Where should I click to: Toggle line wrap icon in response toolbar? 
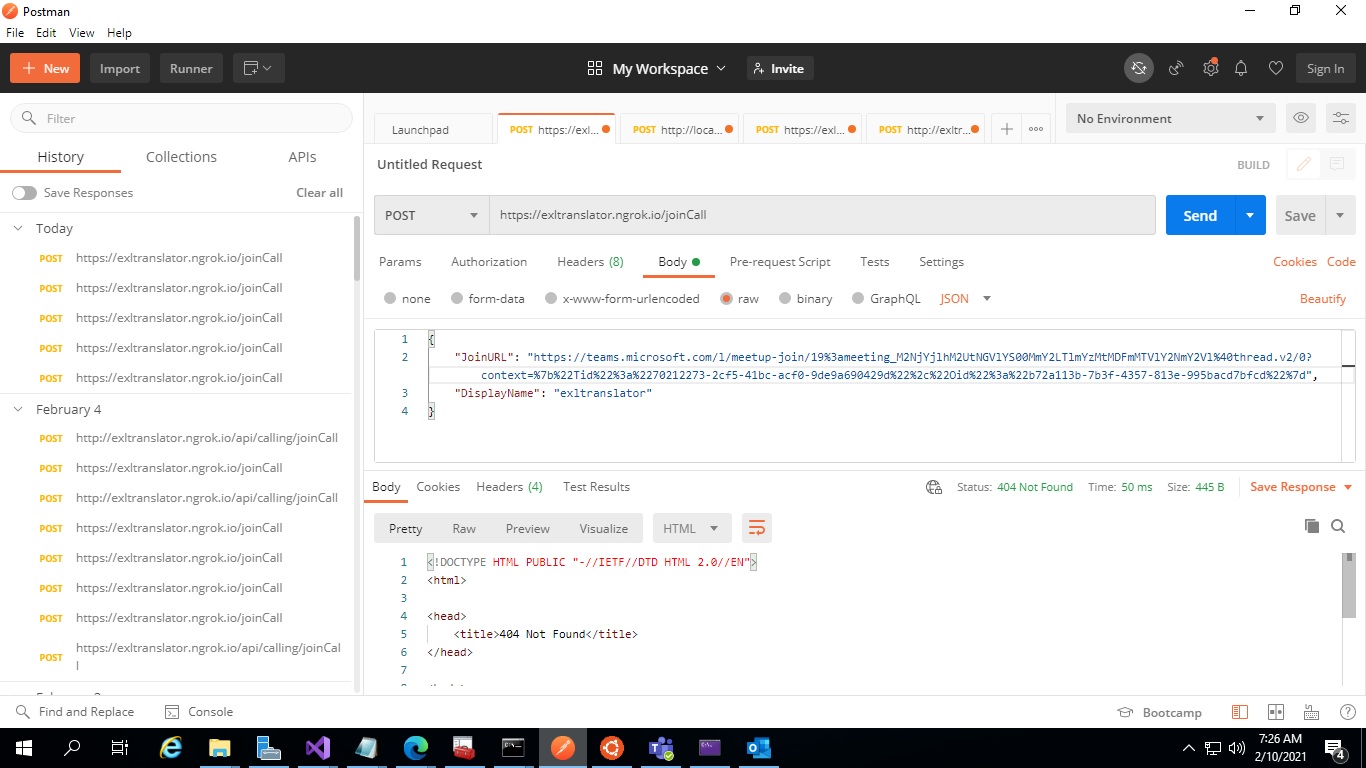click(x=757, y=528)
